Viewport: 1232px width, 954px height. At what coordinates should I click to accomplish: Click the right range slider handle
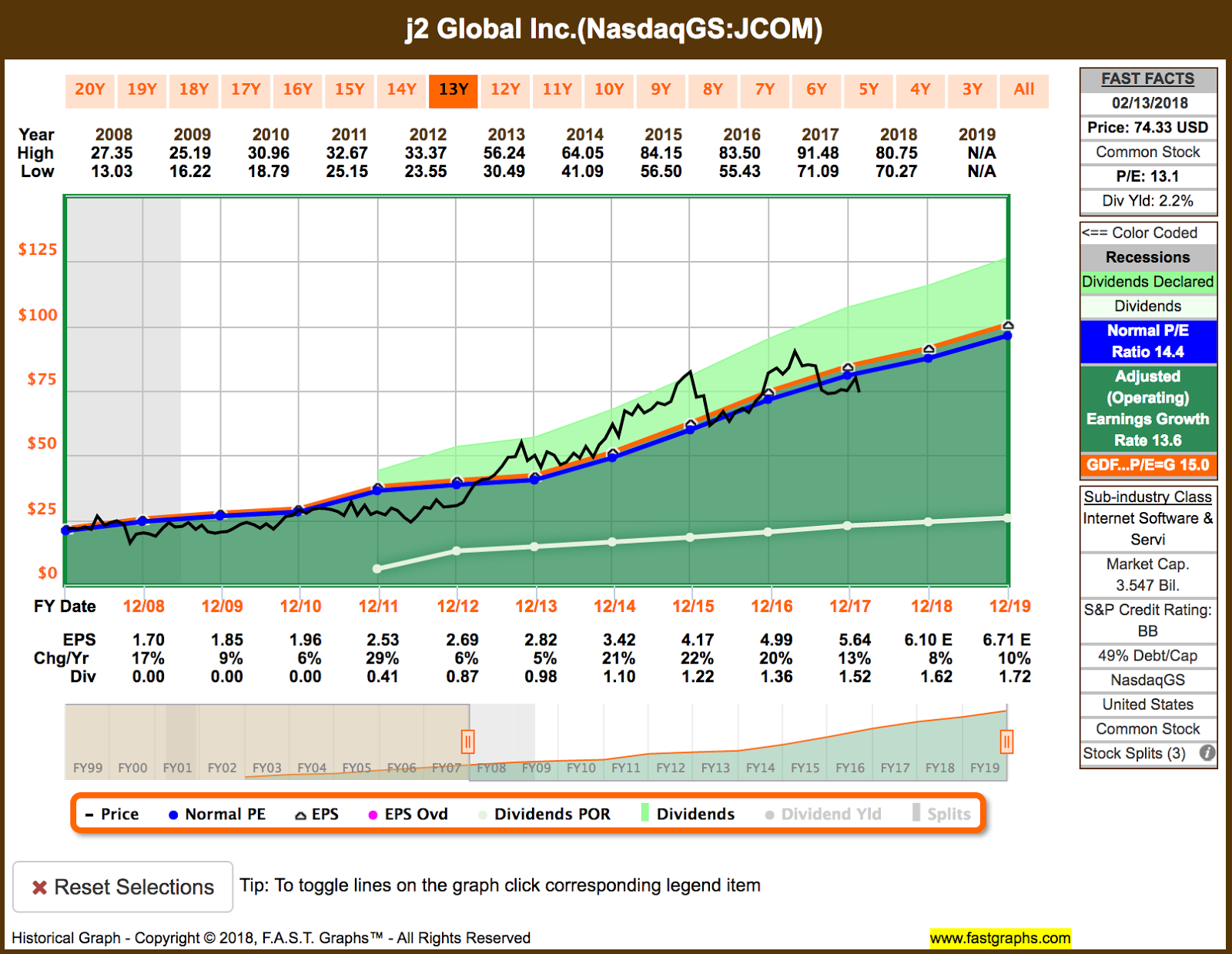pos(1006,741)
